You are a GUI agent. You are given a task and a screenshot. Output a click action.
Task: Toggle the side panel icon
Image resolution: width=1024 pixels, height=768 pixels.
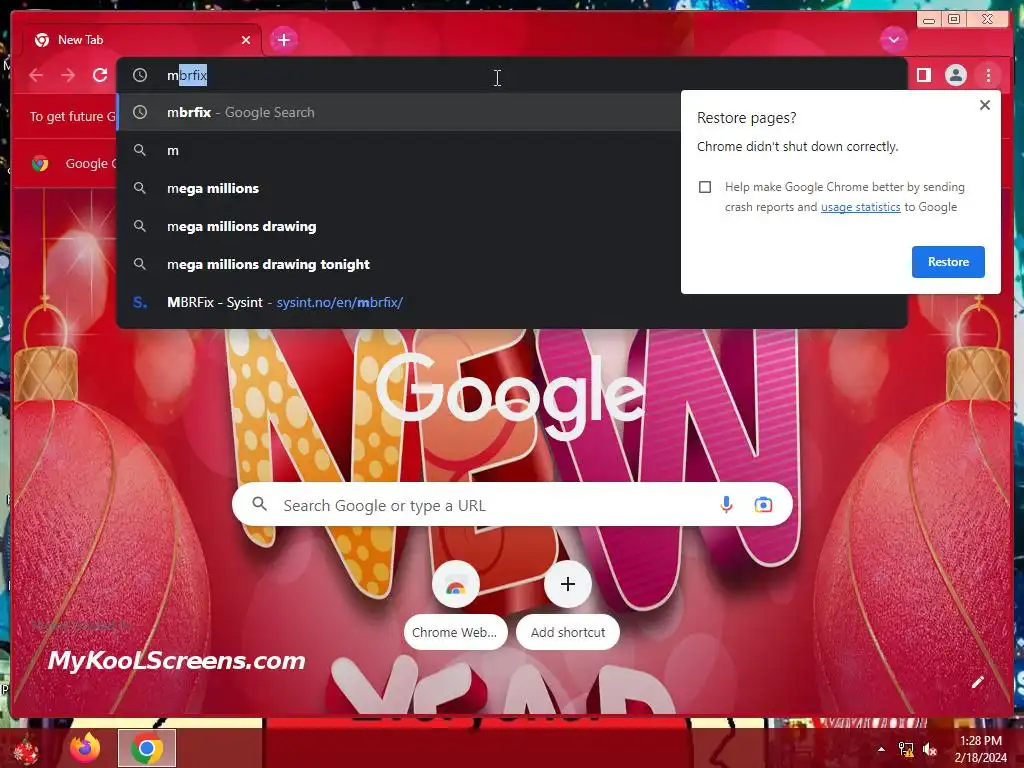923,75
